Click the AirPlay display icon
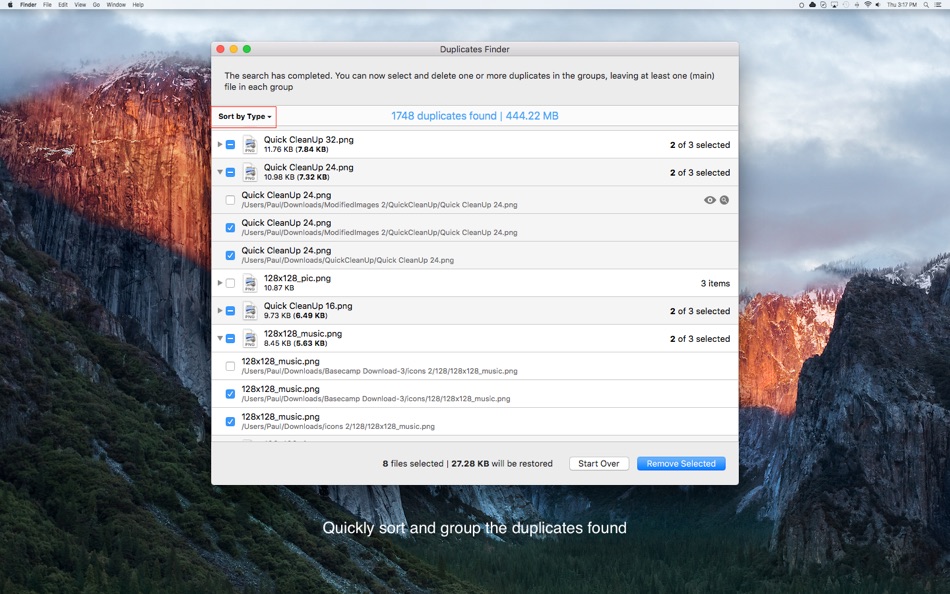The image size is (950, 594). [834, 4]
